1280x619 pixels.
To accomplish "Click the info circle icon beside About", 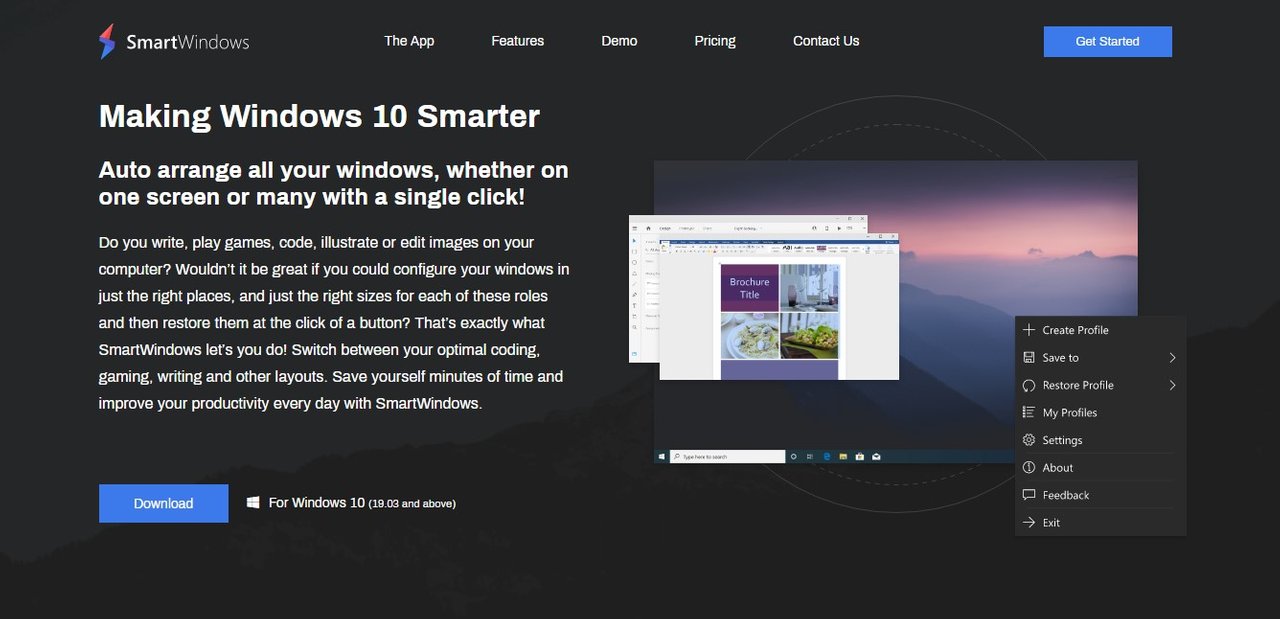I will (x=1029, y=467).
